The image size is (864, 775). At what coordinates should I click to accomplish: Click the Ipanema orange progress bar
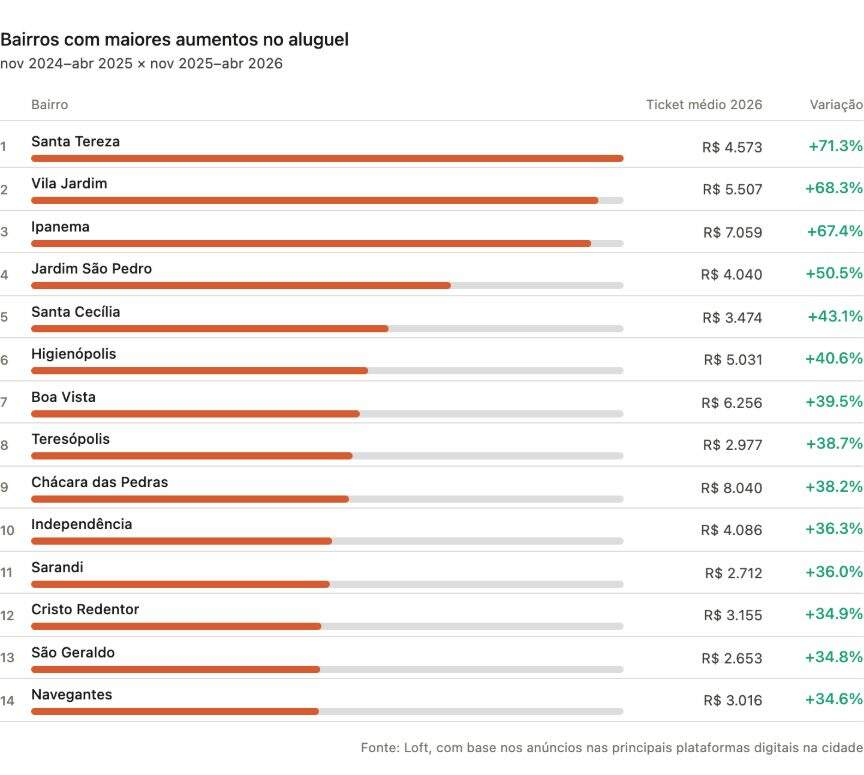[311, 244]
